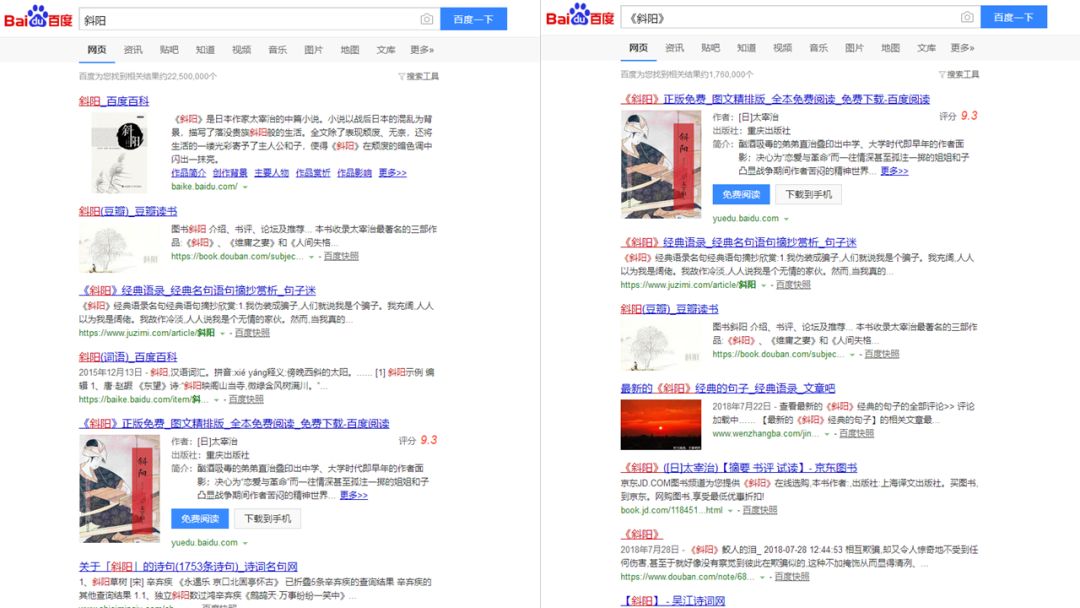Select 视频 tab in left window
The image size is (1080, 608).
(242, 50)
